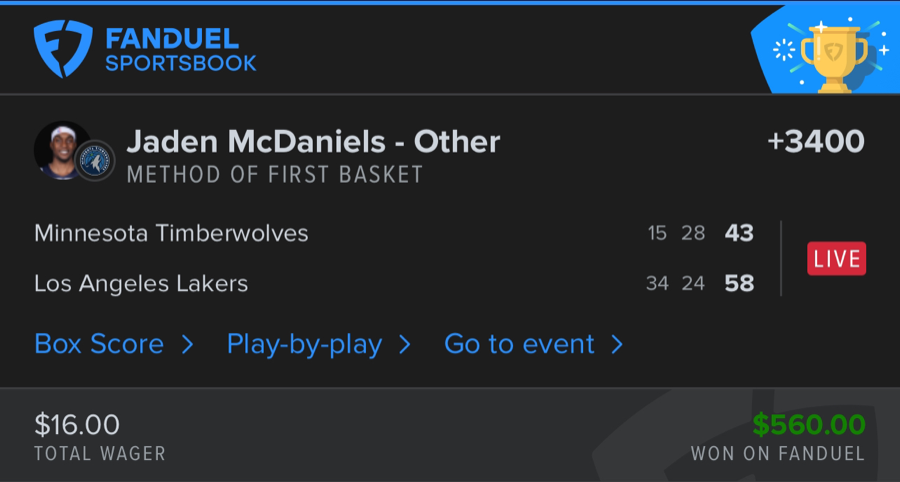Viewport: 900px width, 482px height.
Task: Open the Play-by-play link
Action: [x=304, y=344]
